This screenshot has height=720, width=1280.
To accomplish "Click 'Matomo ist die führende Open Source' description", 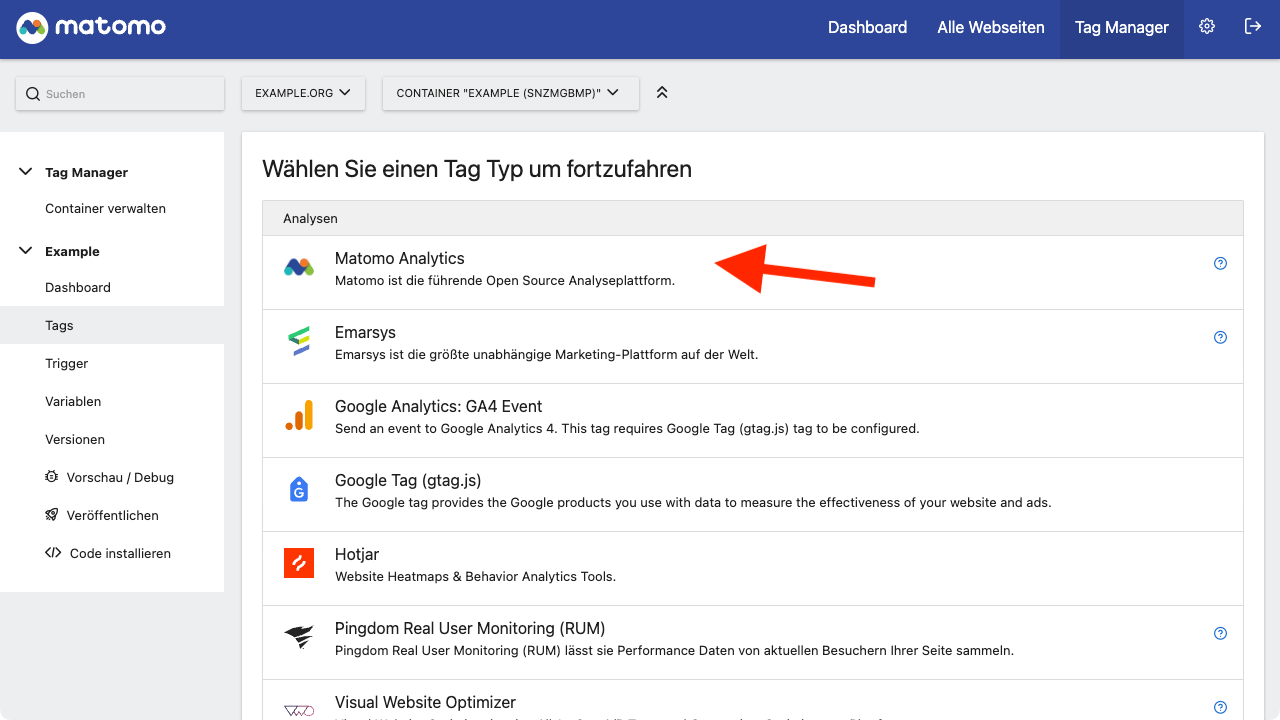I will point(505,280).
